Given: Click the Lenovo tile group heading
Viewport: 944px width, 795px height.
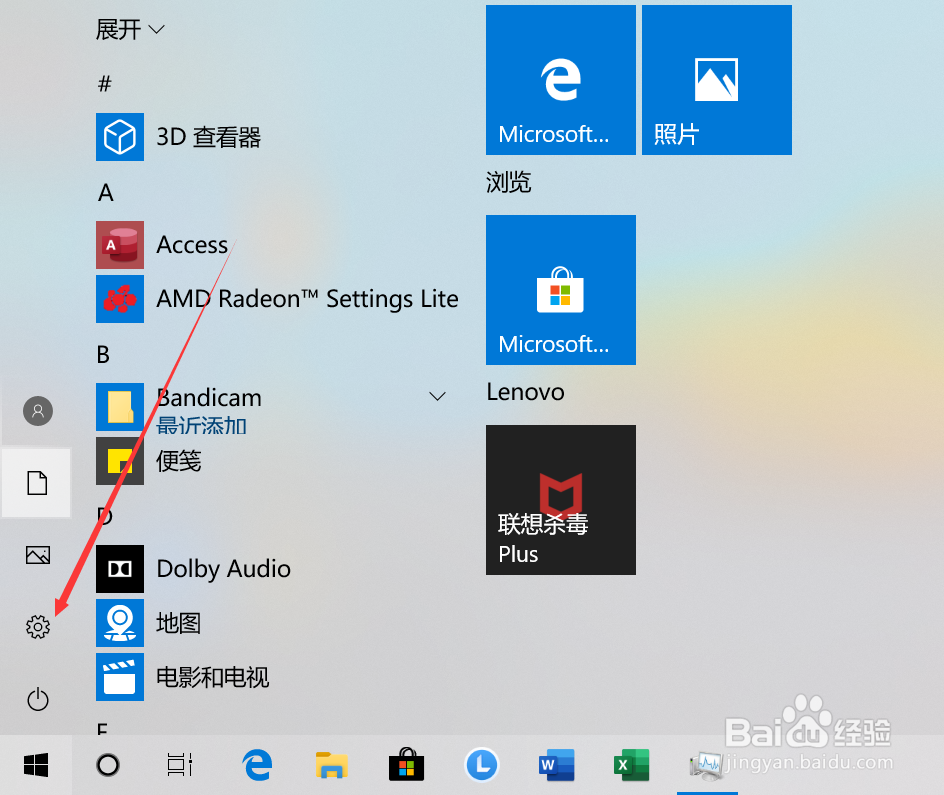Looking at the screenshot, I should coord(525,392).
